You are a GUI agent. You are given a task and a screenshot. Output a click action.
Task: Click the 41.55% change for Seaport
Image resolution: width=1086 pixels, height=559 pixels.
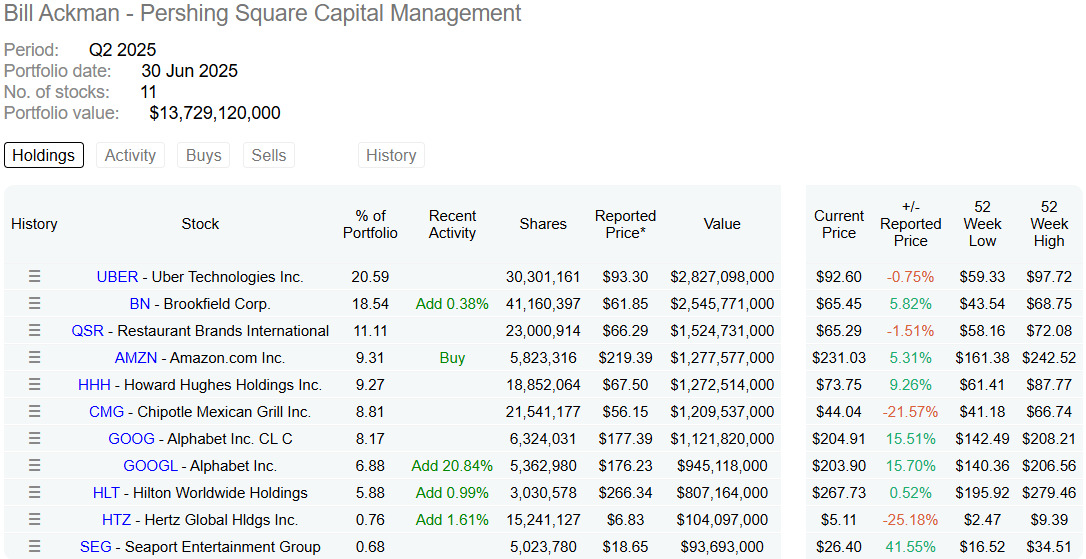tap(910, 547)
